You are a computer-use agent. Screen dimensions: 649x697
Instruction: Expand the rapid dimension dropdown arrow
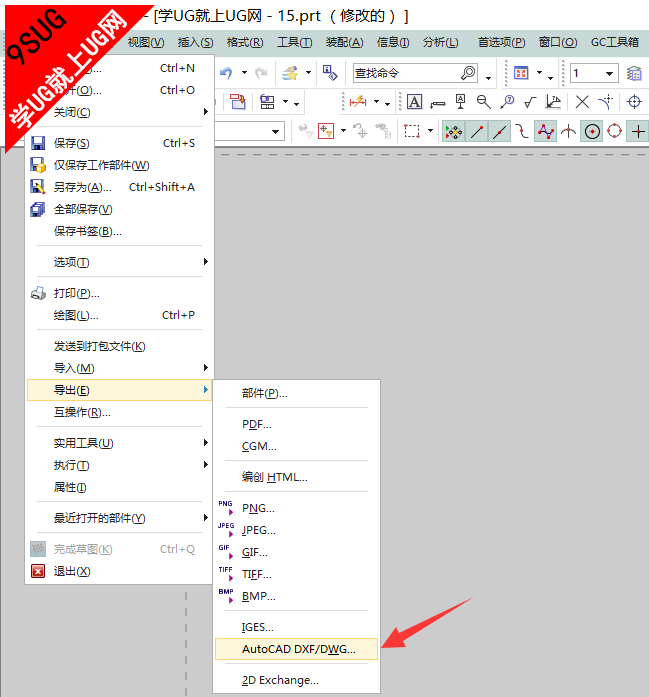[376, 102]
